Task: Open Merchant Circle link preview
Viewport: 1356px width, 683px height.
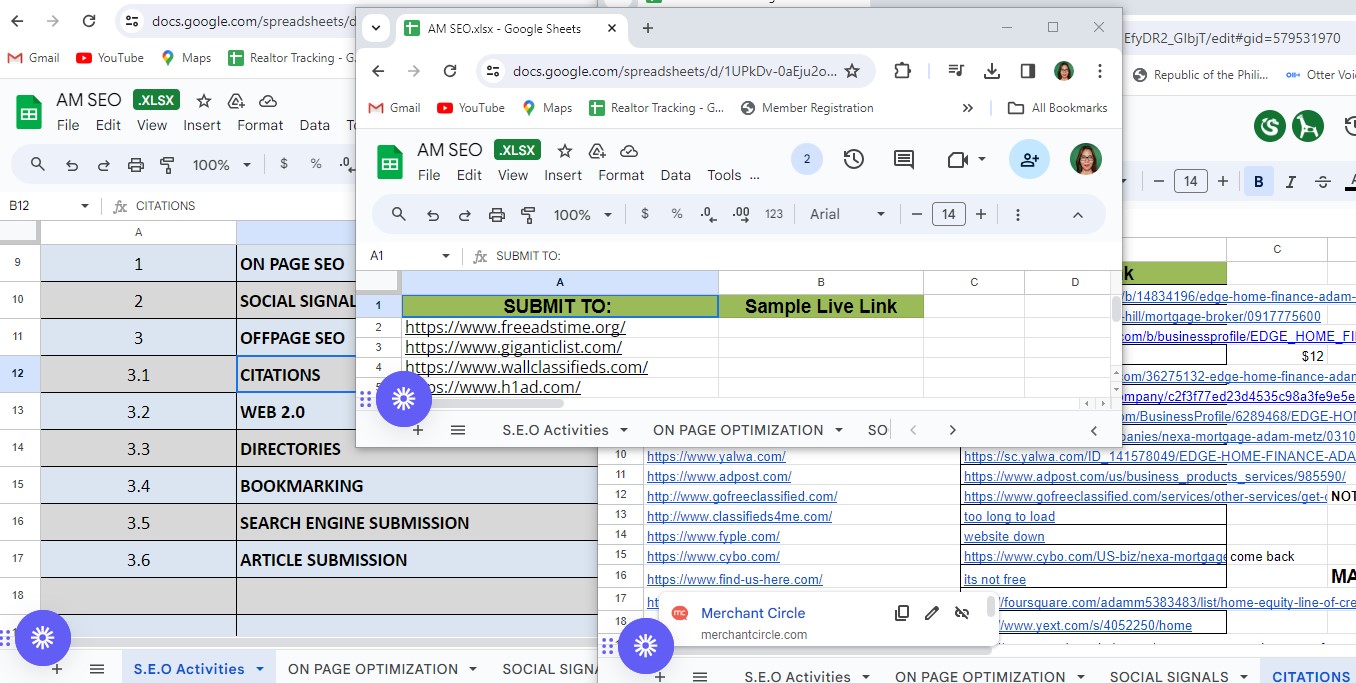Action: [753, 613]
